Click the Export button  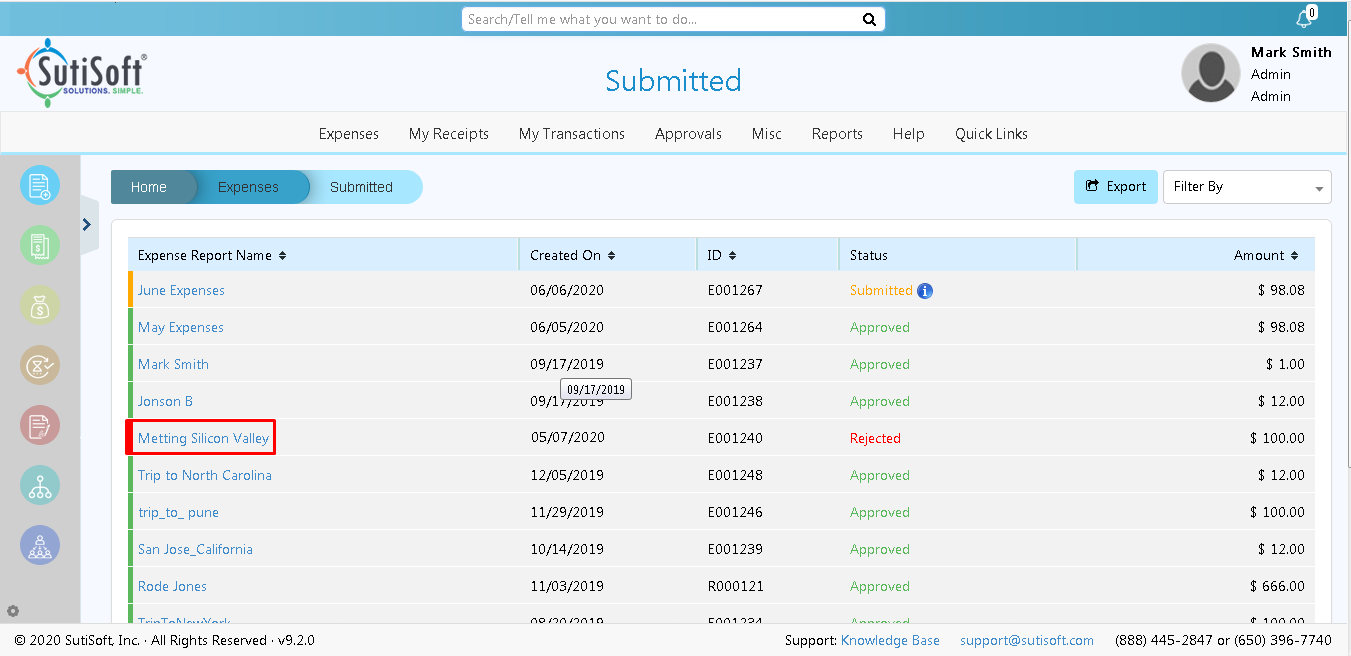(1115, 187)
